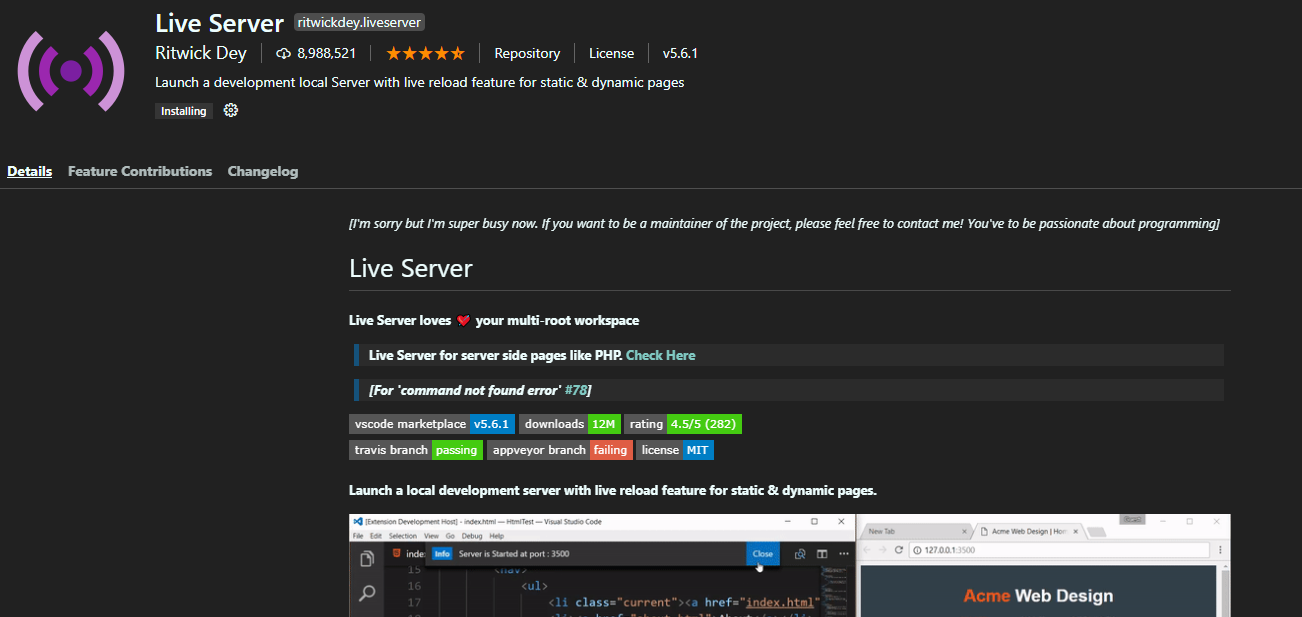Click the rating 4.5/5 (282) badge
This screenshot has width=1302, height=617.
click(x=683, y=424)
